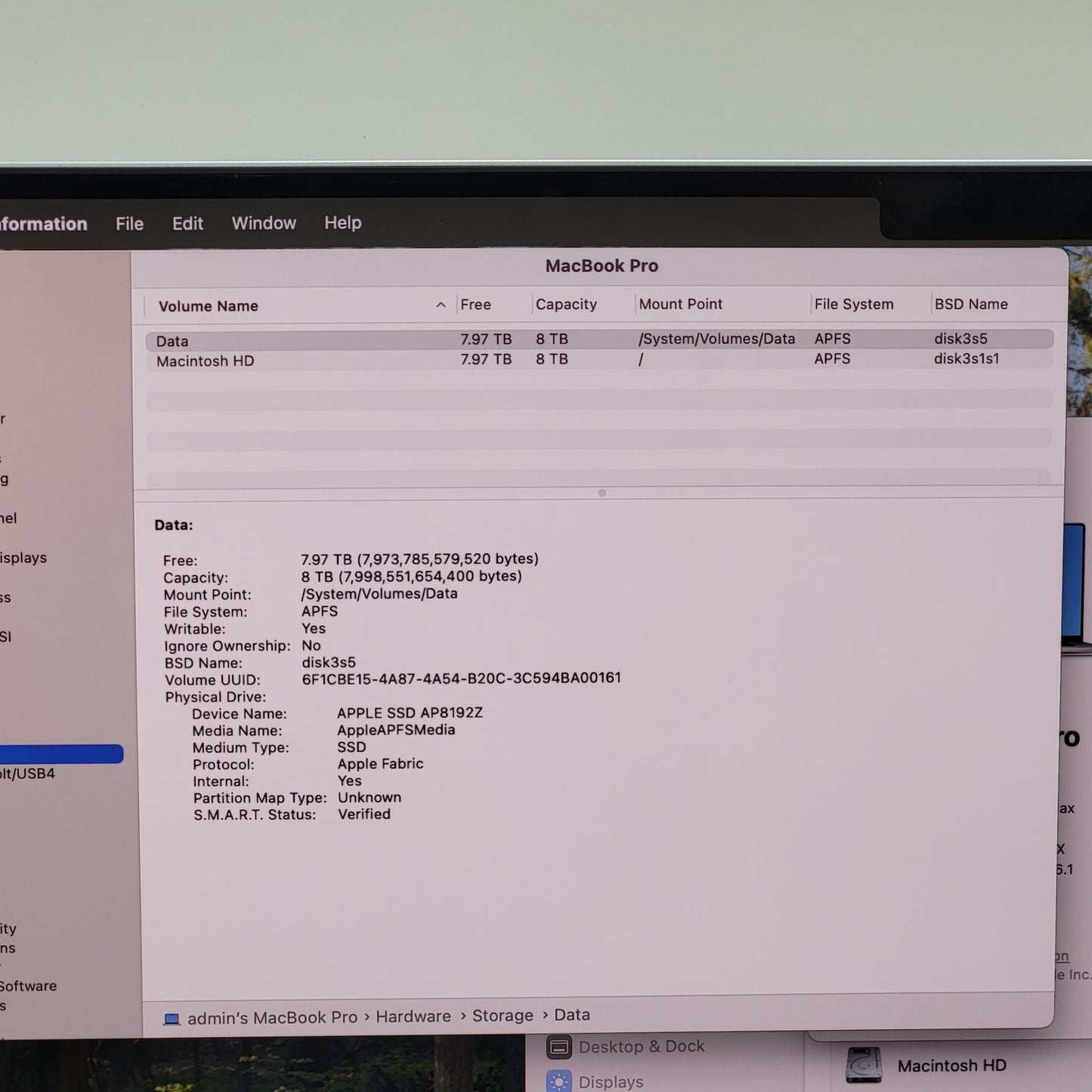This screenshot has height=1092, width=1092.
Task: Open Desktop & Dock in System Settings
Action: pyautogui.click(x=642, y=1047)
